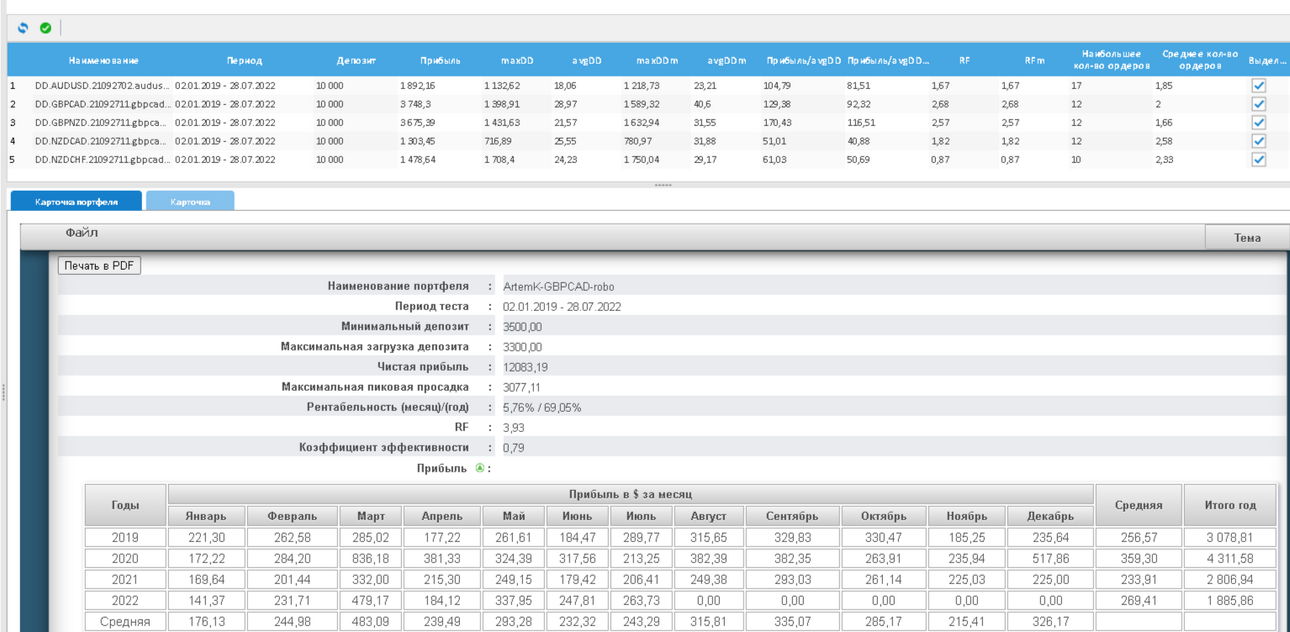The image size is (1290, 632).
Task: Sort by RF column header
Action: tap(964, 60)
